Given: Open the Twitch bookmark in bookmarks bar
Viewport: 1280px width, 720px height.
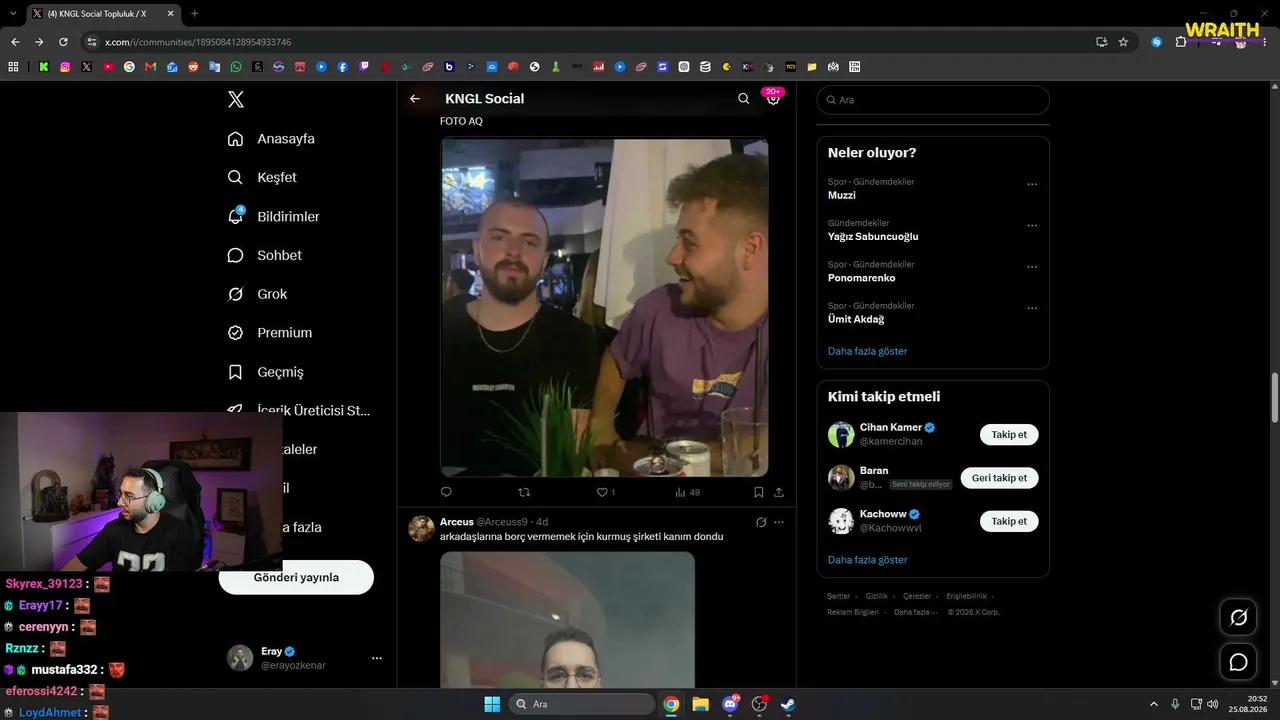Looking at the screenshot, I should click(x=364, y=67).
